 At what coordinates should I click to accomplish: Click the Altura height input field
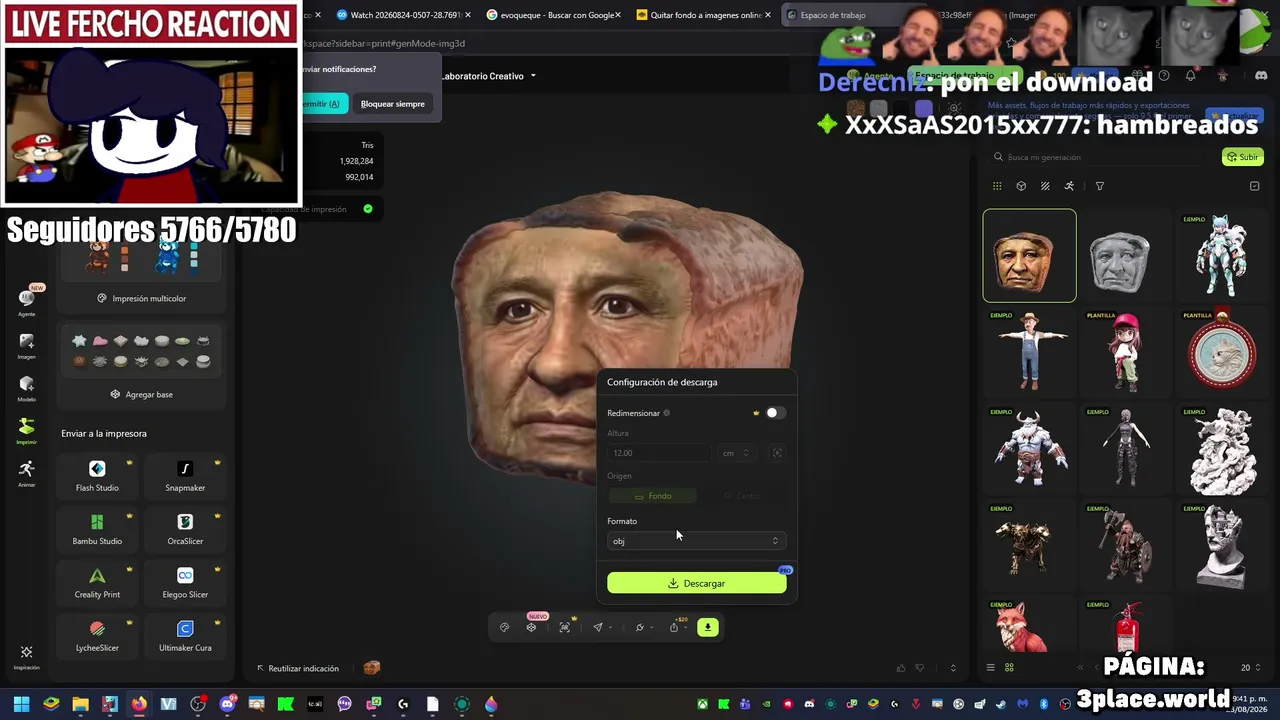pos(660,453)
